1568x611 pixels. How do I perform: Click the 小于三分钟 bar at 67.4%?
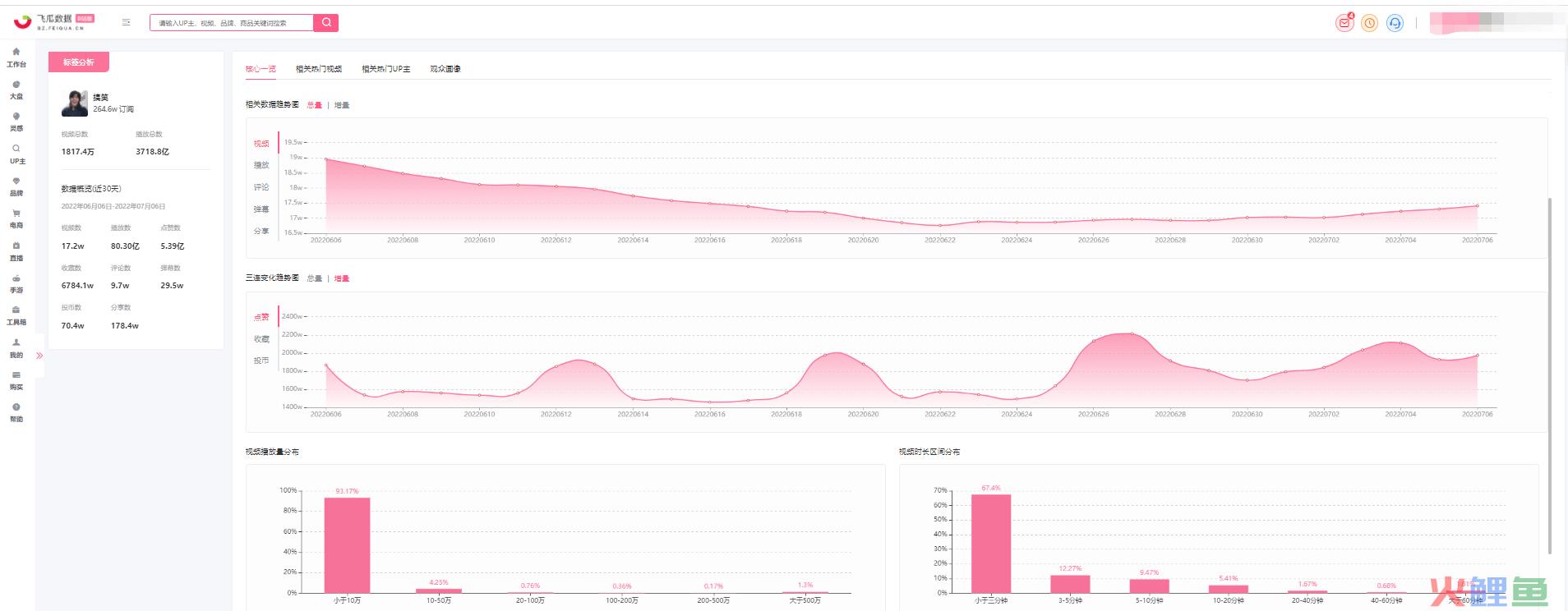tap(991, 543)
